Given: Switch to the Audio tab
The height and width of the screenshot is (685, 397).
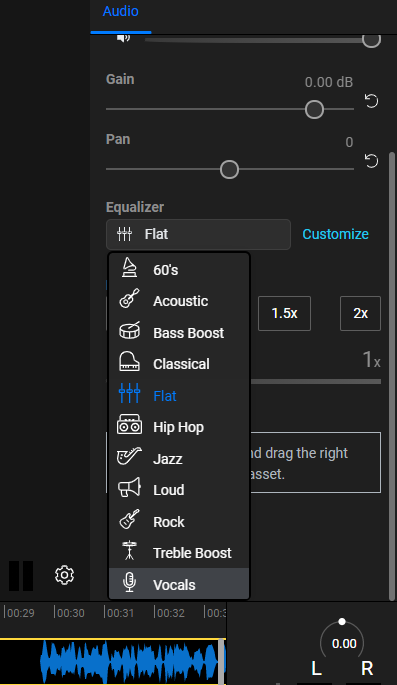Looking at the screenshot, I should tap(121, 11).
